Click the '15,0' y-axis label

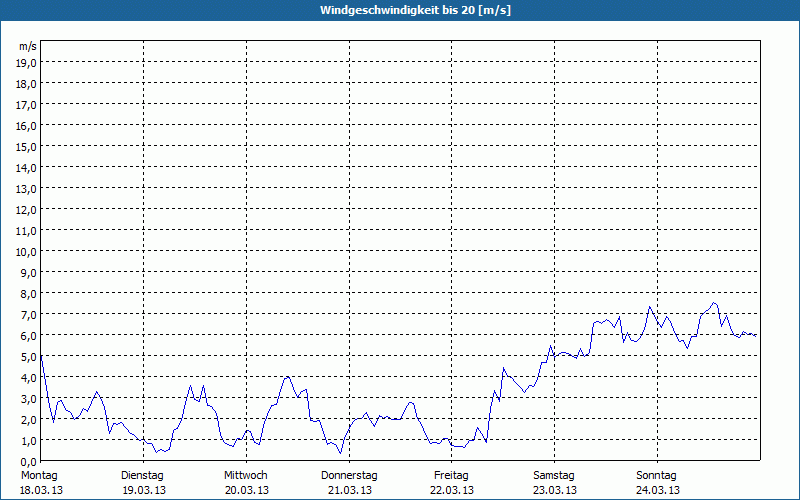27,146
